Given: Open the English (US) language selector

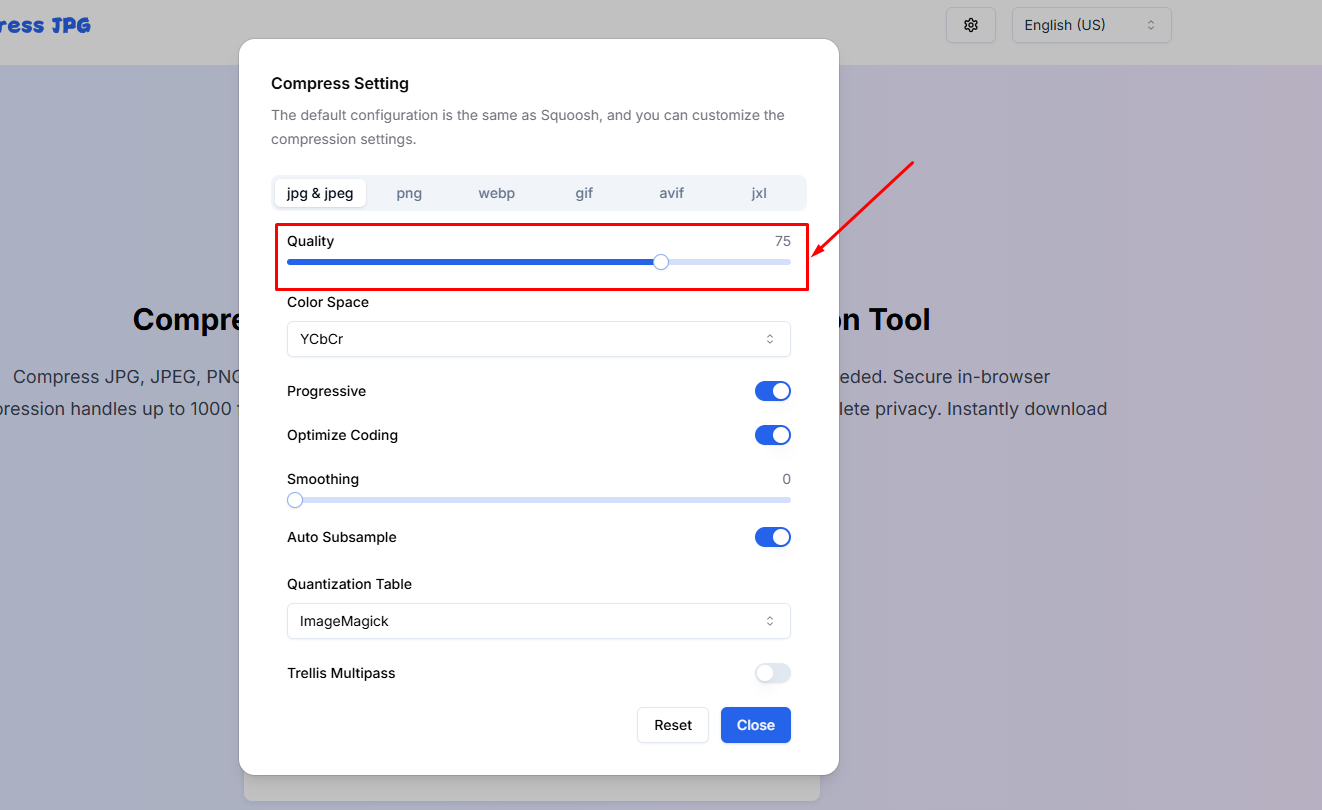Looking at the screenshot, I should [x=1091, y=25].
